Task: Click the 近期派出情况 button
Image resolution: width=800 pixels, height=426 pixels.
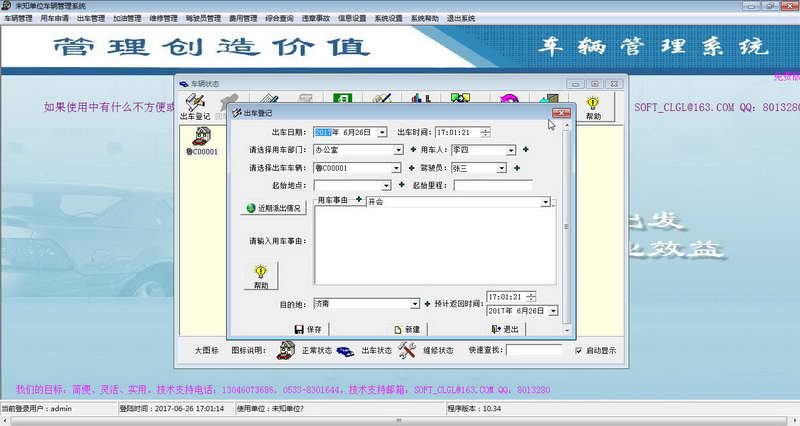Action: tap(273, 208)
